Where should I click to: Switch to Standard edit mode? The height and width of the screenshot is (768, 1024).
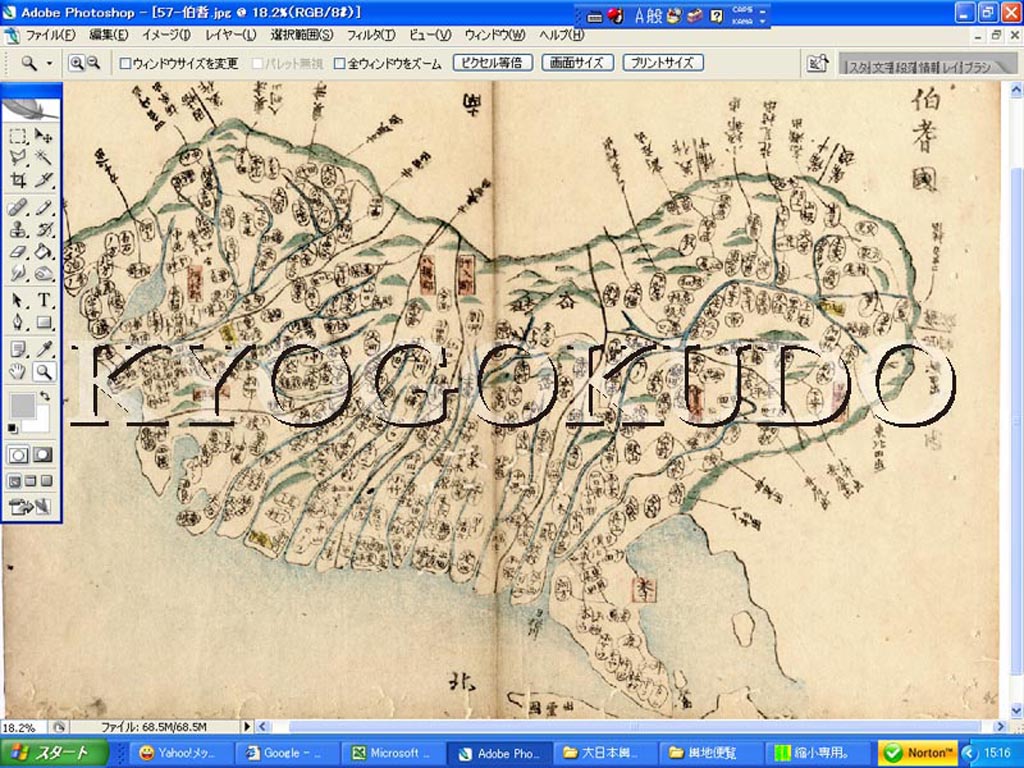(18, 455)
